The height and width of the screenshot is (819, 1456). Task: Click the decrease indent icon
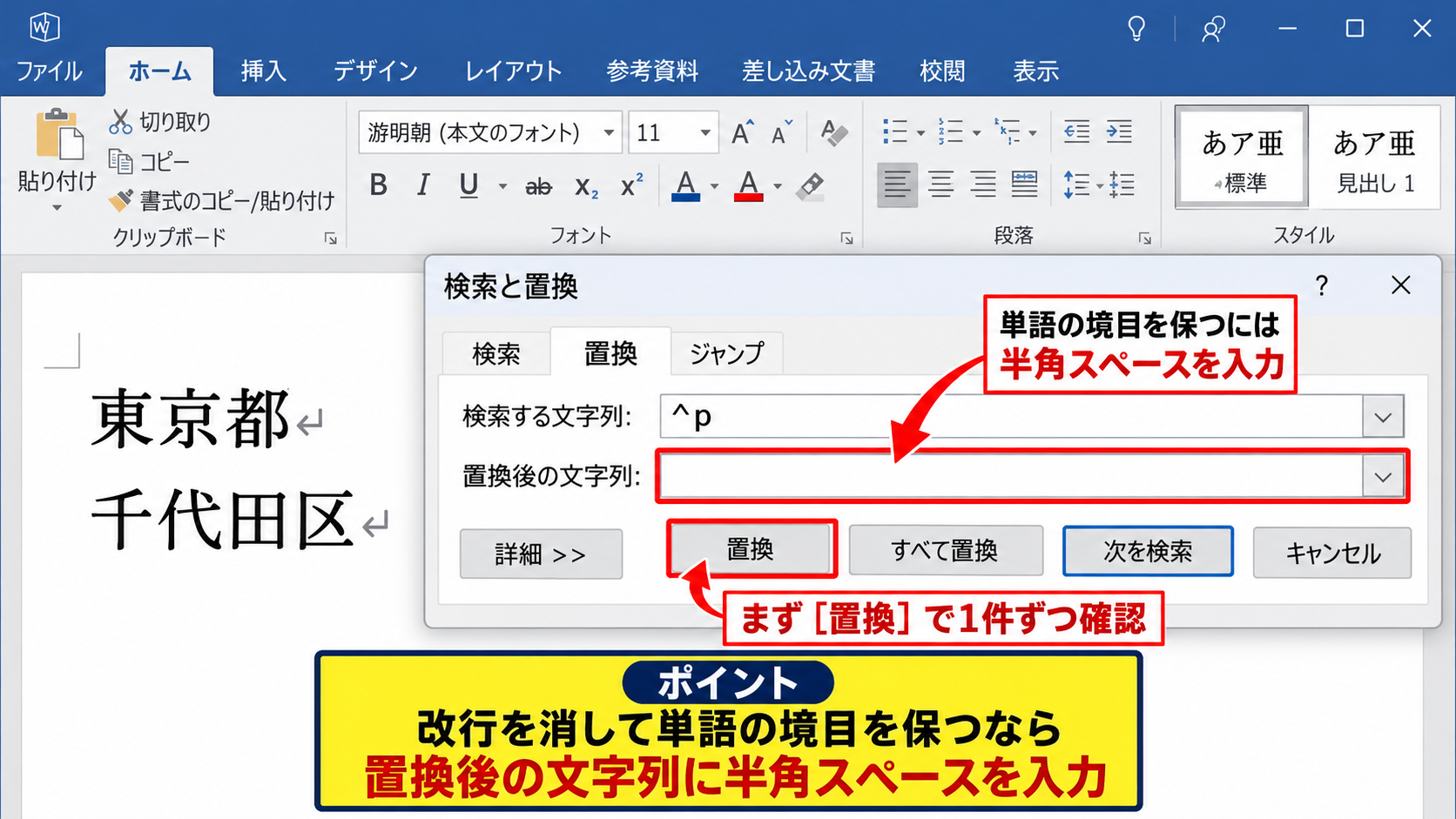1076,132
